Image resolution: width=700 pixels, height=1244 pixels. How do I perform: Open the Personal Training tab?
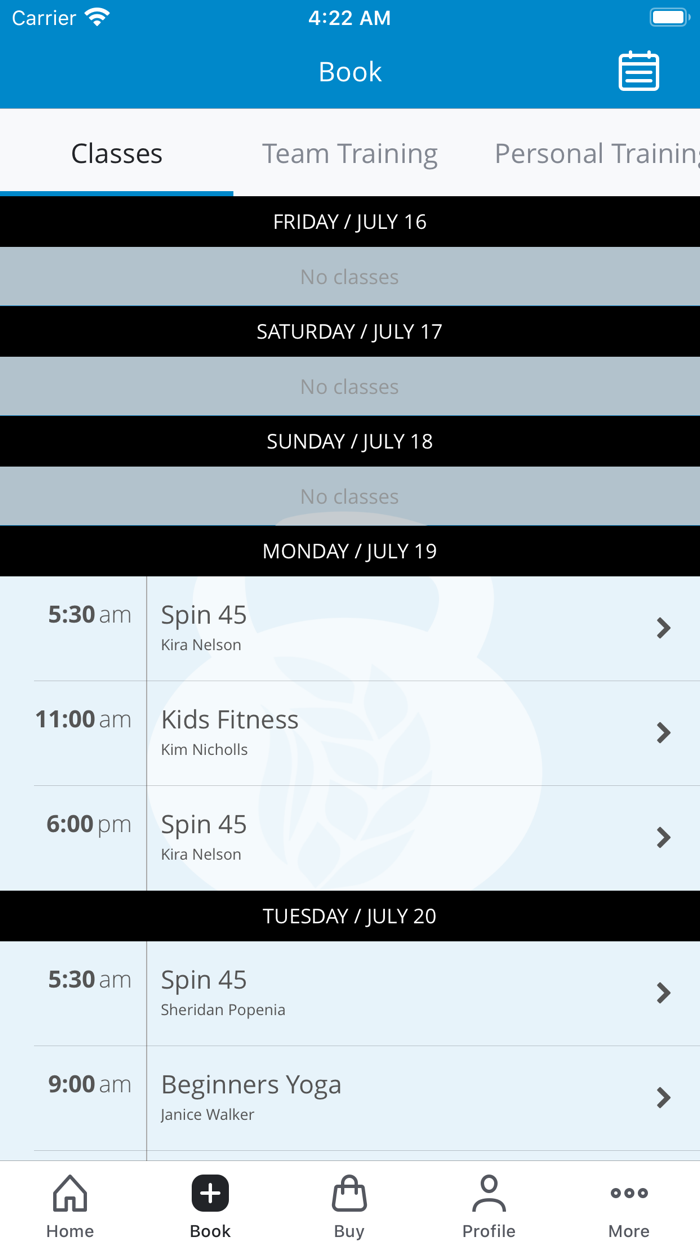[x=595, y=153]
